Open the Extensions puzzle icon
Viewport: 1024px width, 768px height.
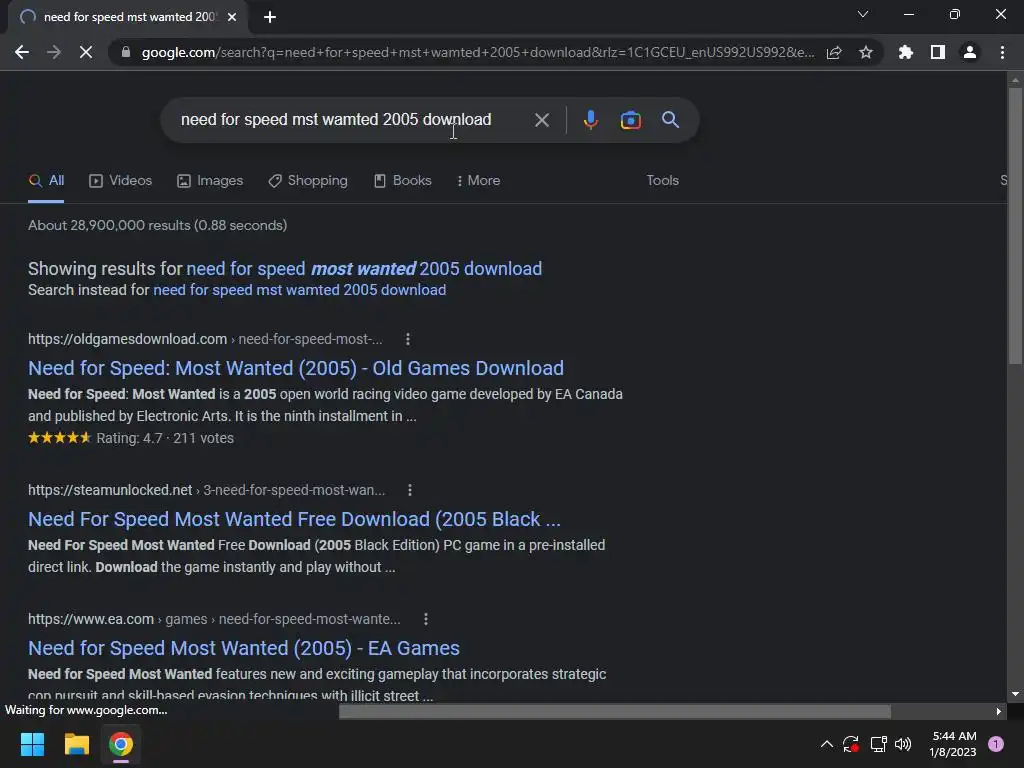[x=905, y=52]
